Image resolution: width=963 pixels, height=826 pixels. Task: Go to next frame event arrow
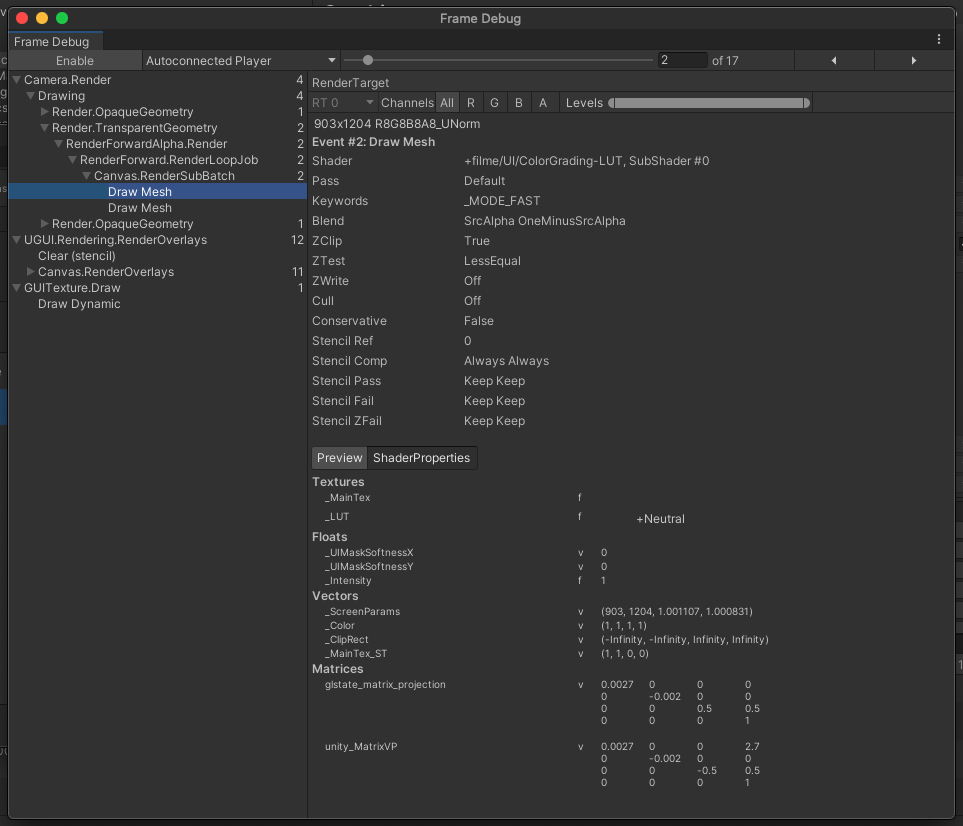pyautogui.click(x=913, y=61)
